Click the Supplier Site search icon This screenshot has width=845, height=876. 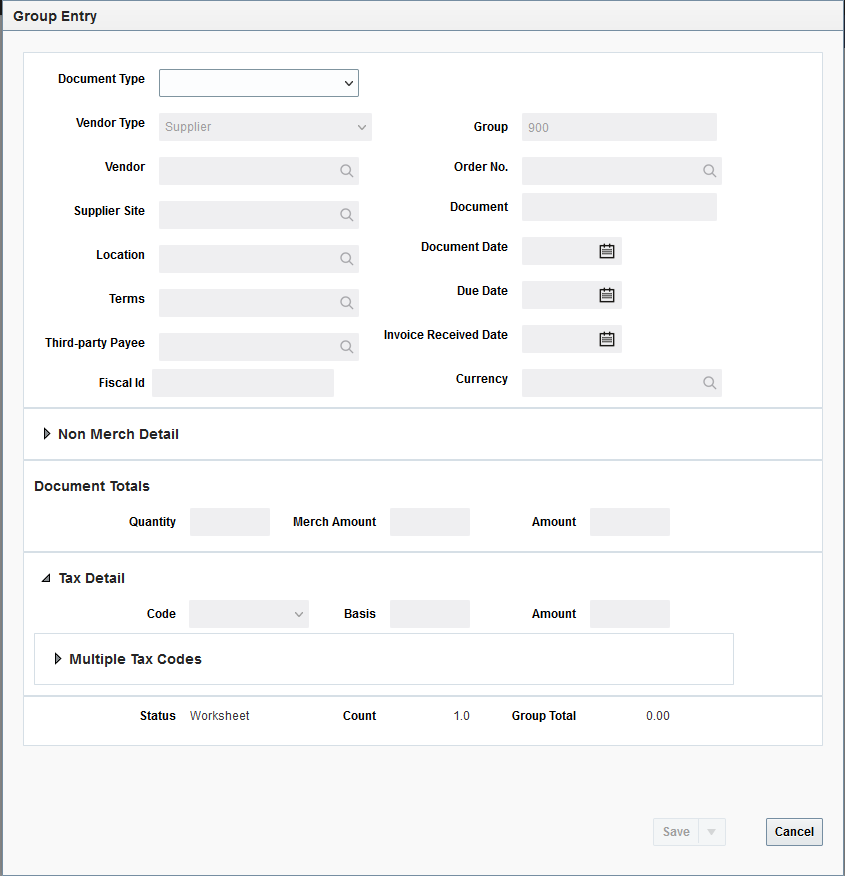click(346, 215)
